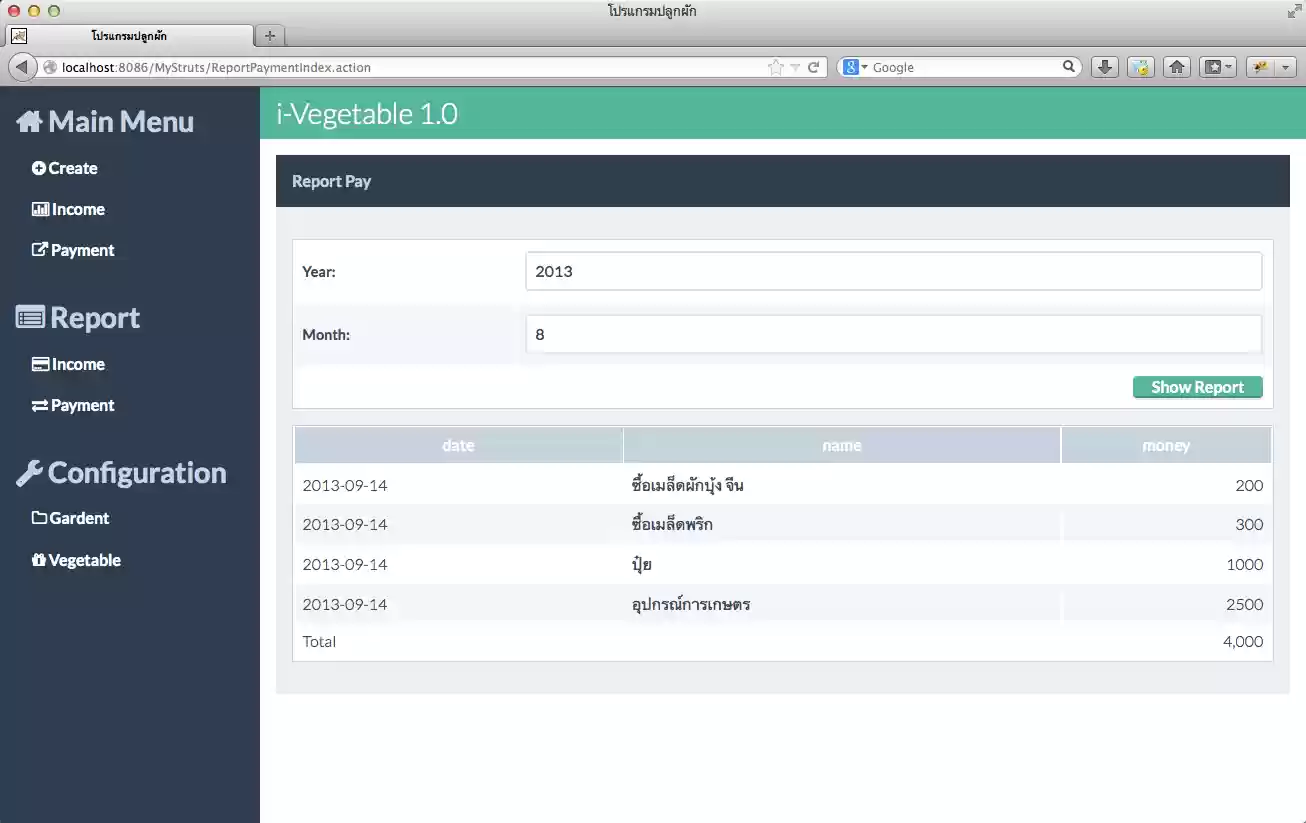Click the icon beside Vegetable
Image resolution: width=1306 pixels, height=823 pixels.
40,559
